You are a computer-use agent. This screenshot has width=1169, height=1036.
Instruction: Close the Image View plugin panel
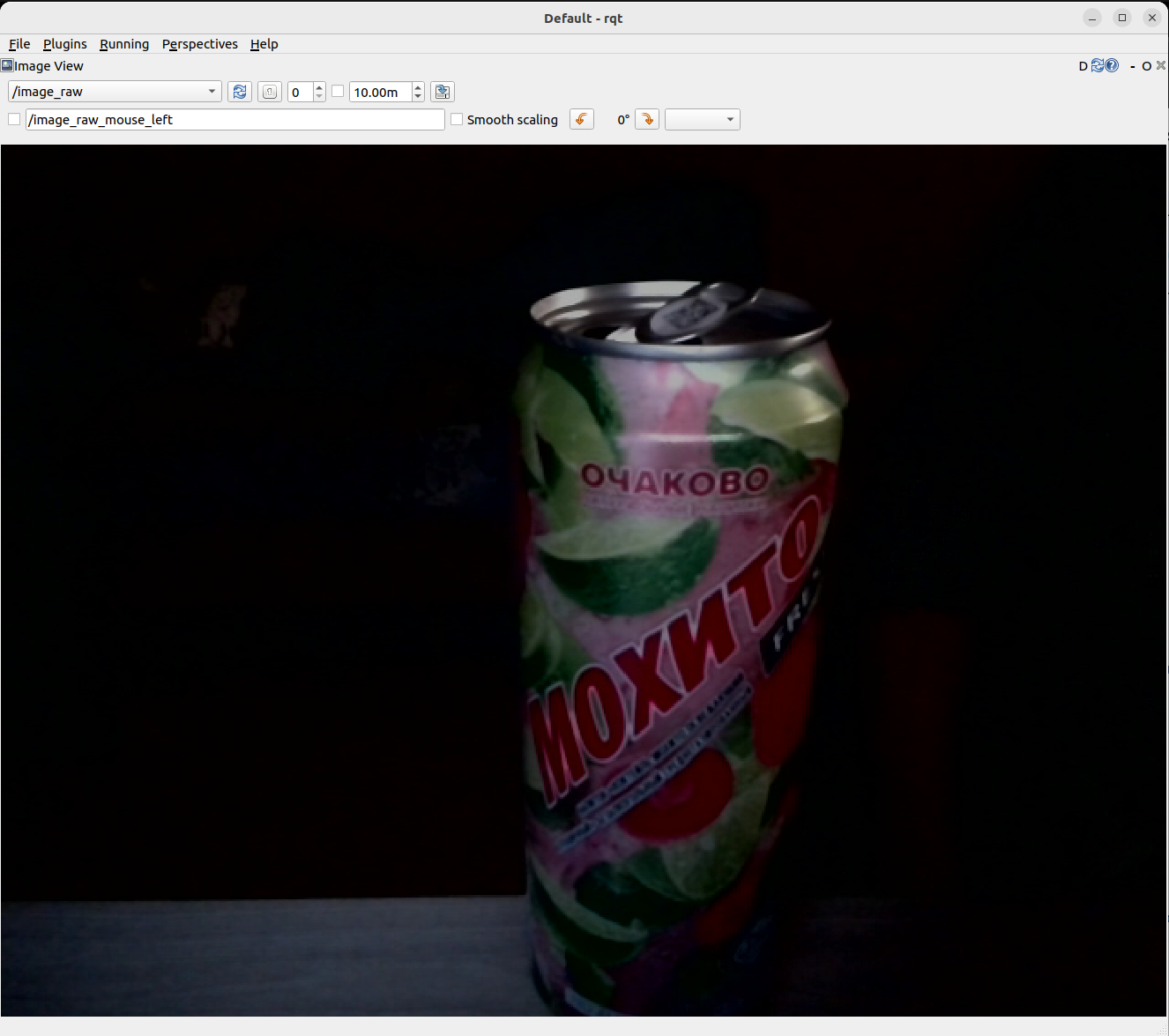coord(1161,66)
